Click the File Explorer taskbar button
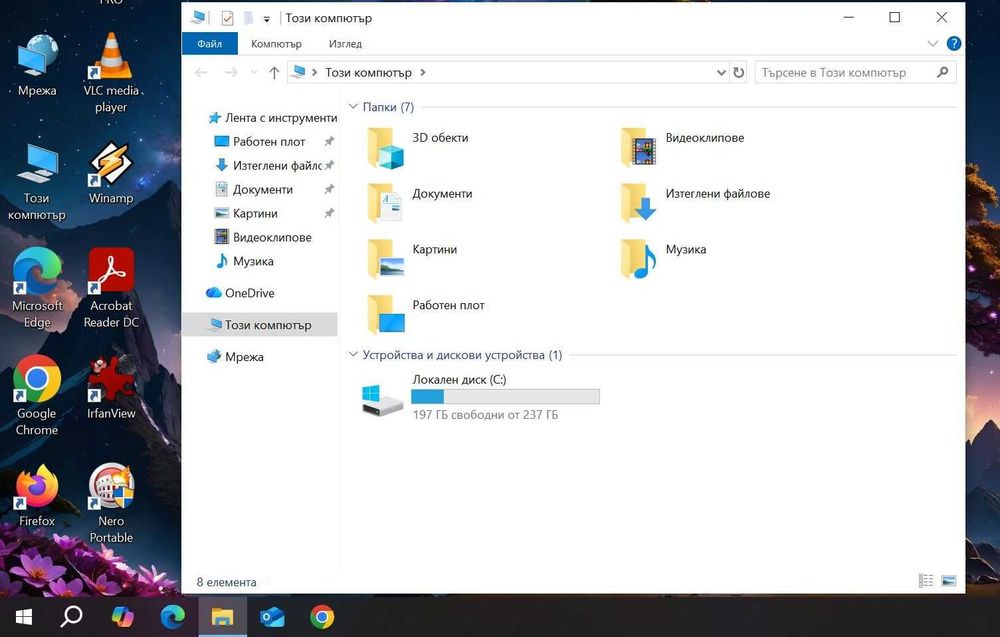The image size is (1000, 637). click(223, 617)
